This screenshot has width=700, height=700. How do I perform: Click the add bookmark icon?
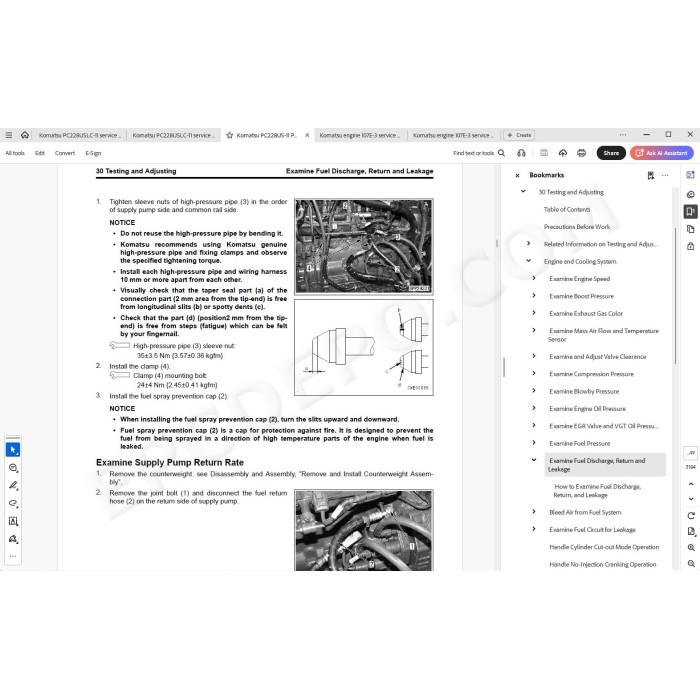[x=650, y=175]
